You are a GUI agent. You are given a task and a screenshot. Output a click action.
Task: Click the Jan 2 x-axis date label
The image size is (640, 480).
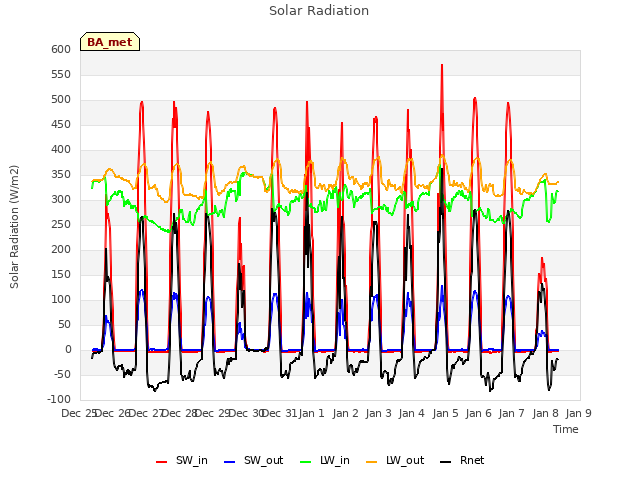point(345,413)
